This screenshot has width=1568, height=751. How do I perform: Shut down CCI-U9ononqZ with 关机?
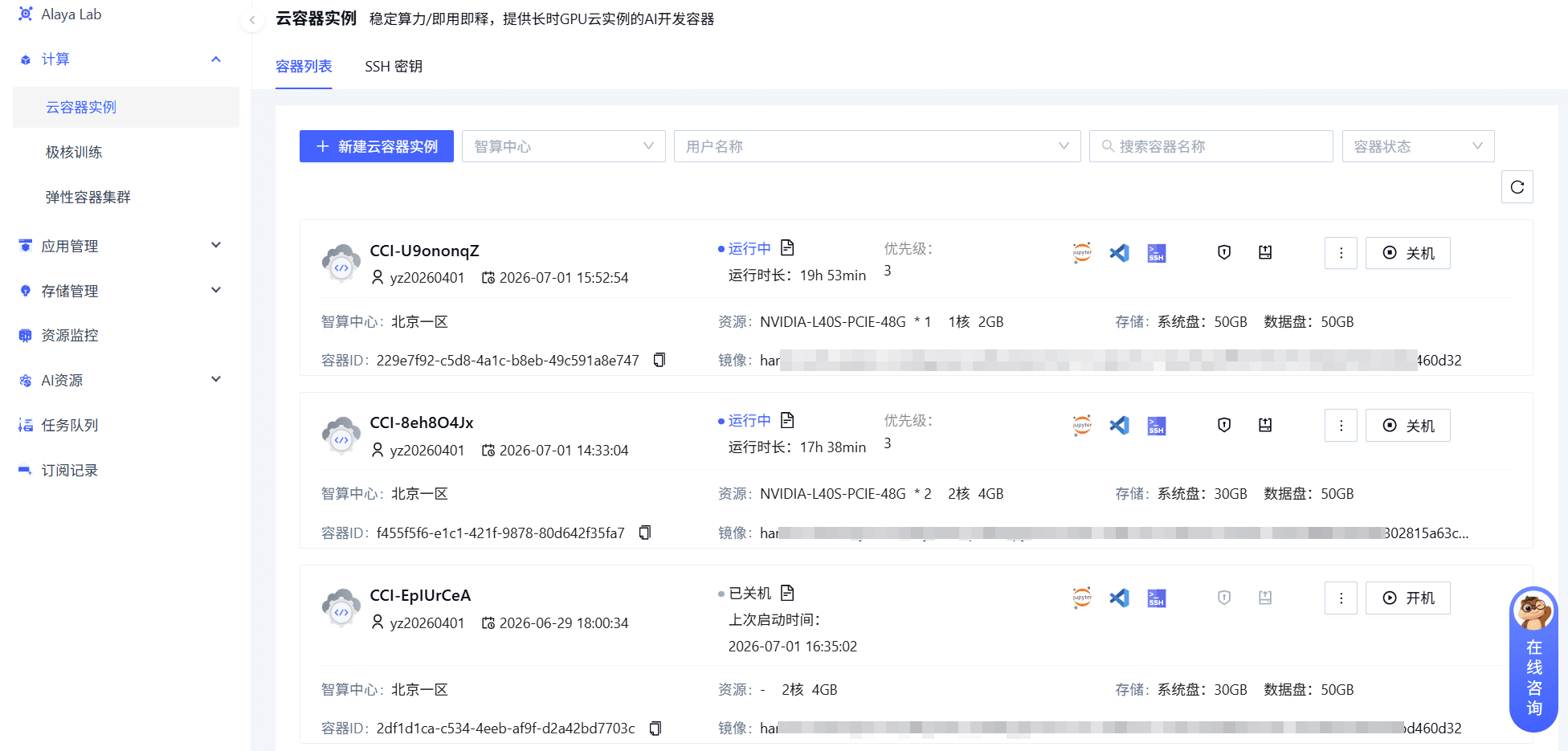1408,253
